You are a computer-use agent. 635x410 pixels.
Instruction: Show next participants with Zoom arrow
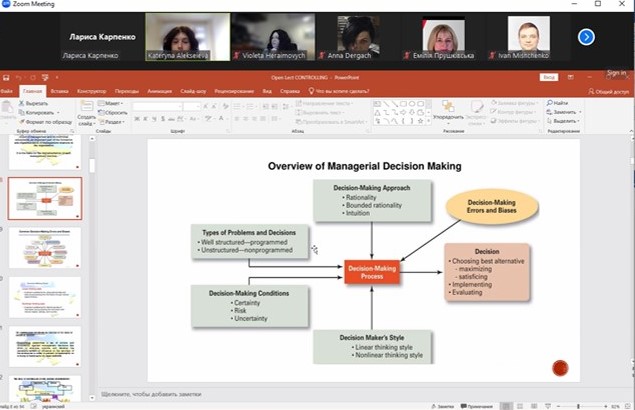(586, 37)
